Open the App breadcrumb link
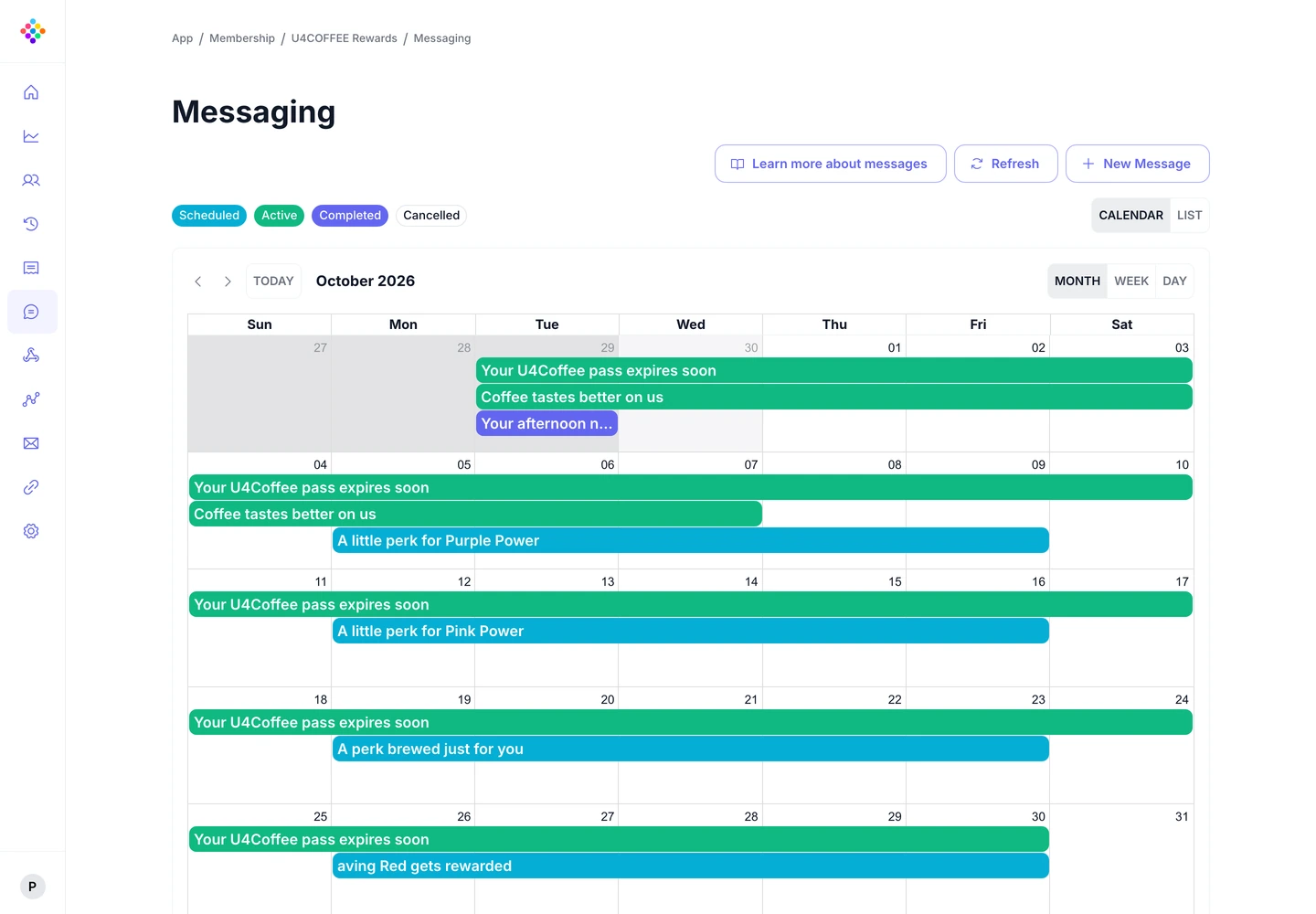 point(183,38)
